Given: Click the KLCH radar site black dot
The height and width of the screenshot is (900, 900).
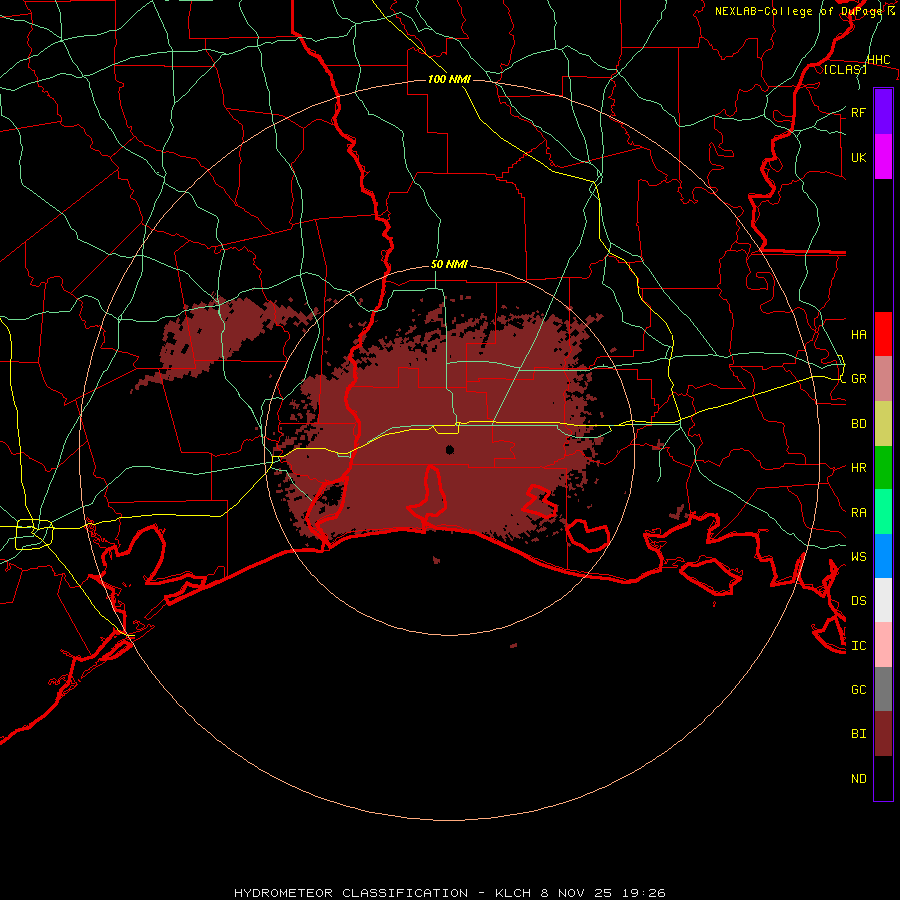Looking at the screenshot, I should (449, 449).
